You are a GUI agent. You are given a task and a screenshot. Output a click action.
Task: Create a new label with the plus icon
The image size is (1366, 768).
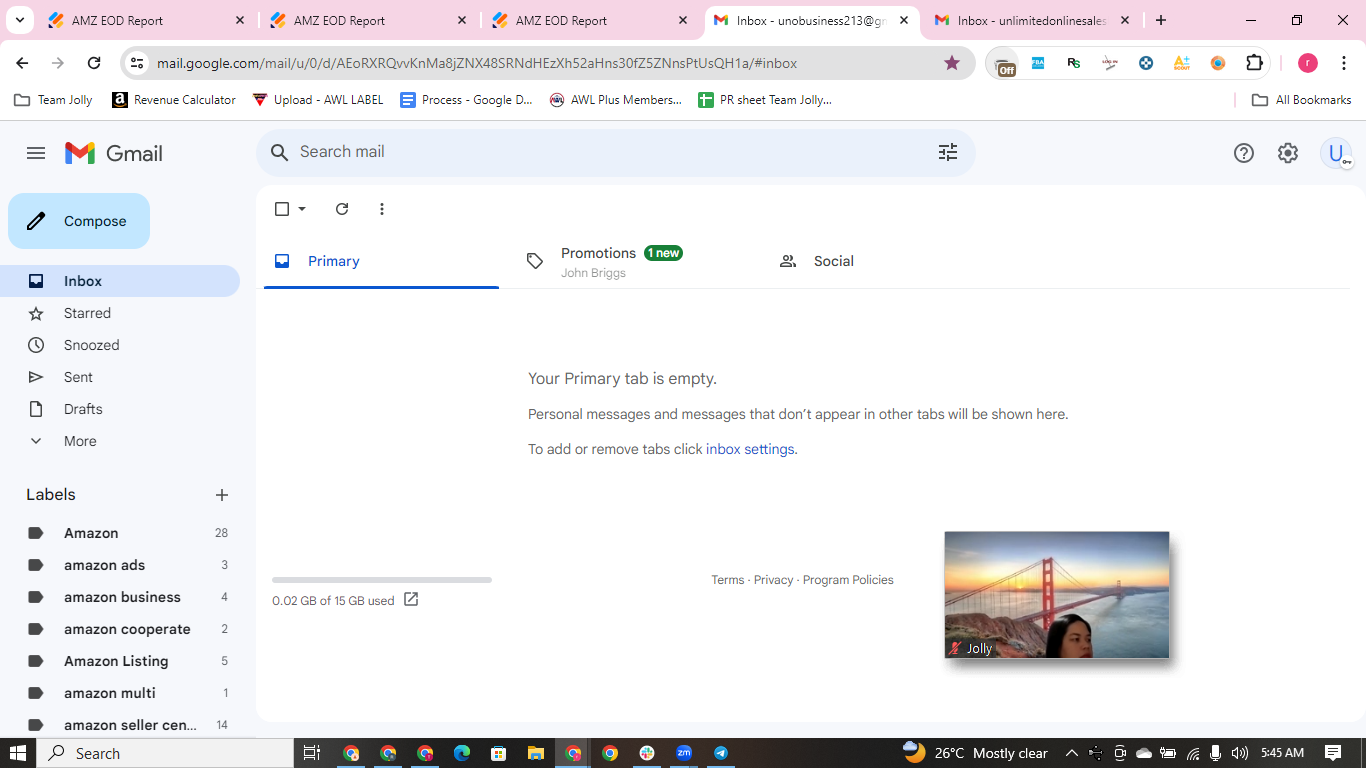222,495
